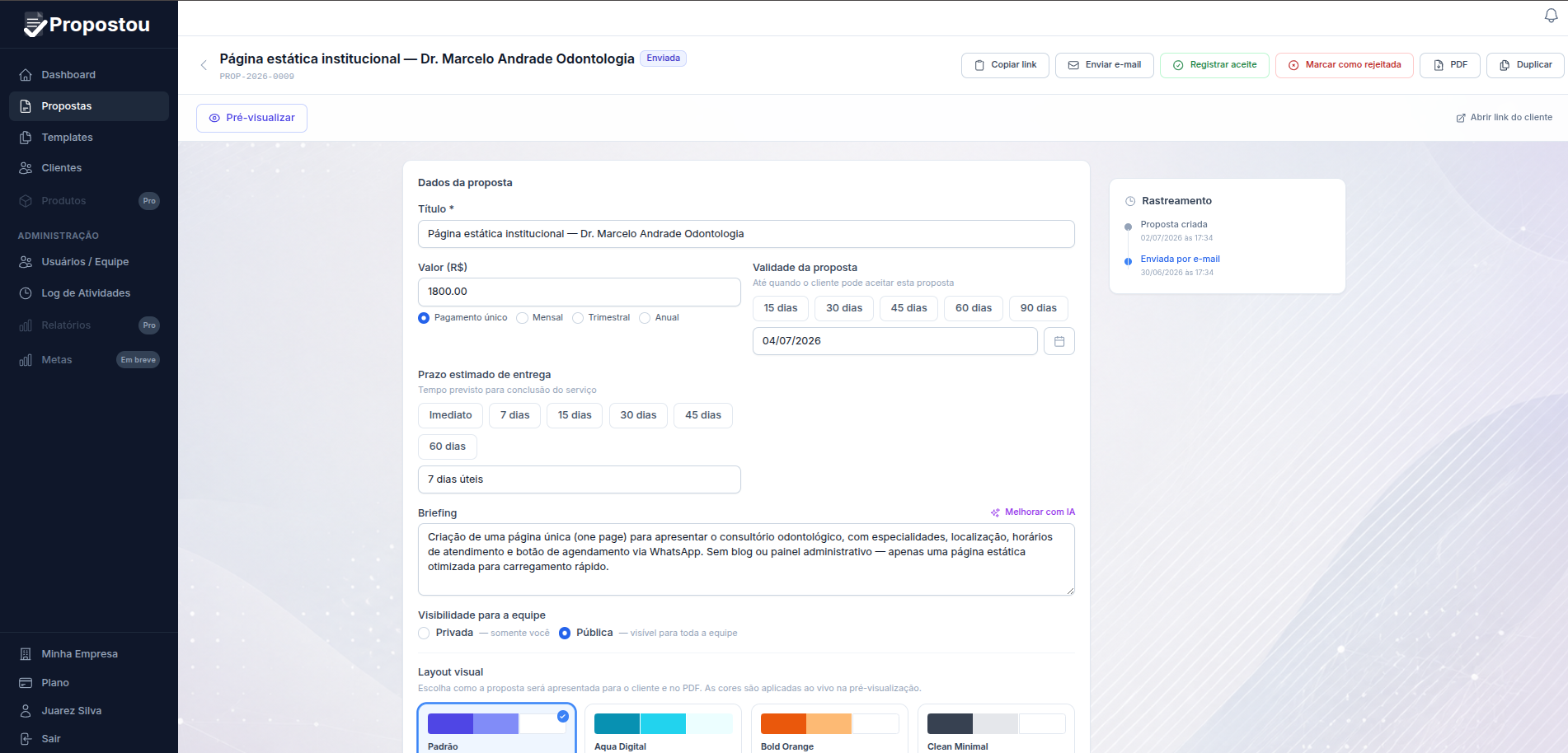The image size is (1568, 753).
Task: Select the Clean Minimal layout swatch
Action: click(x=997, y=729)
